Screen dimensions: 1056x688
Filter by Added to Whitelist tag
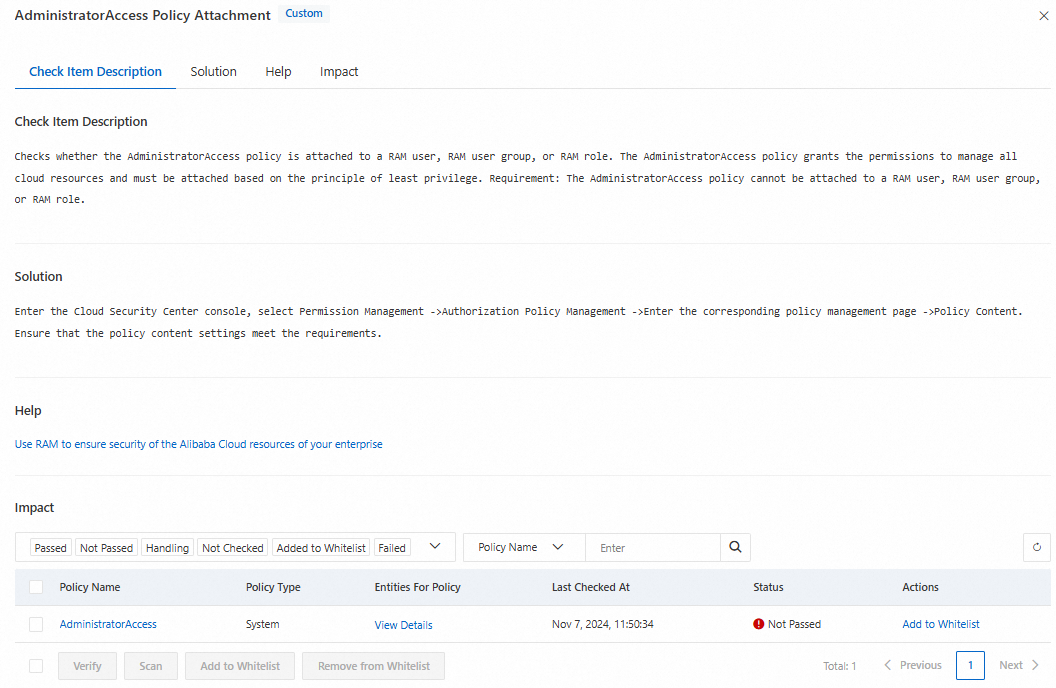click(x=321, y=548)
